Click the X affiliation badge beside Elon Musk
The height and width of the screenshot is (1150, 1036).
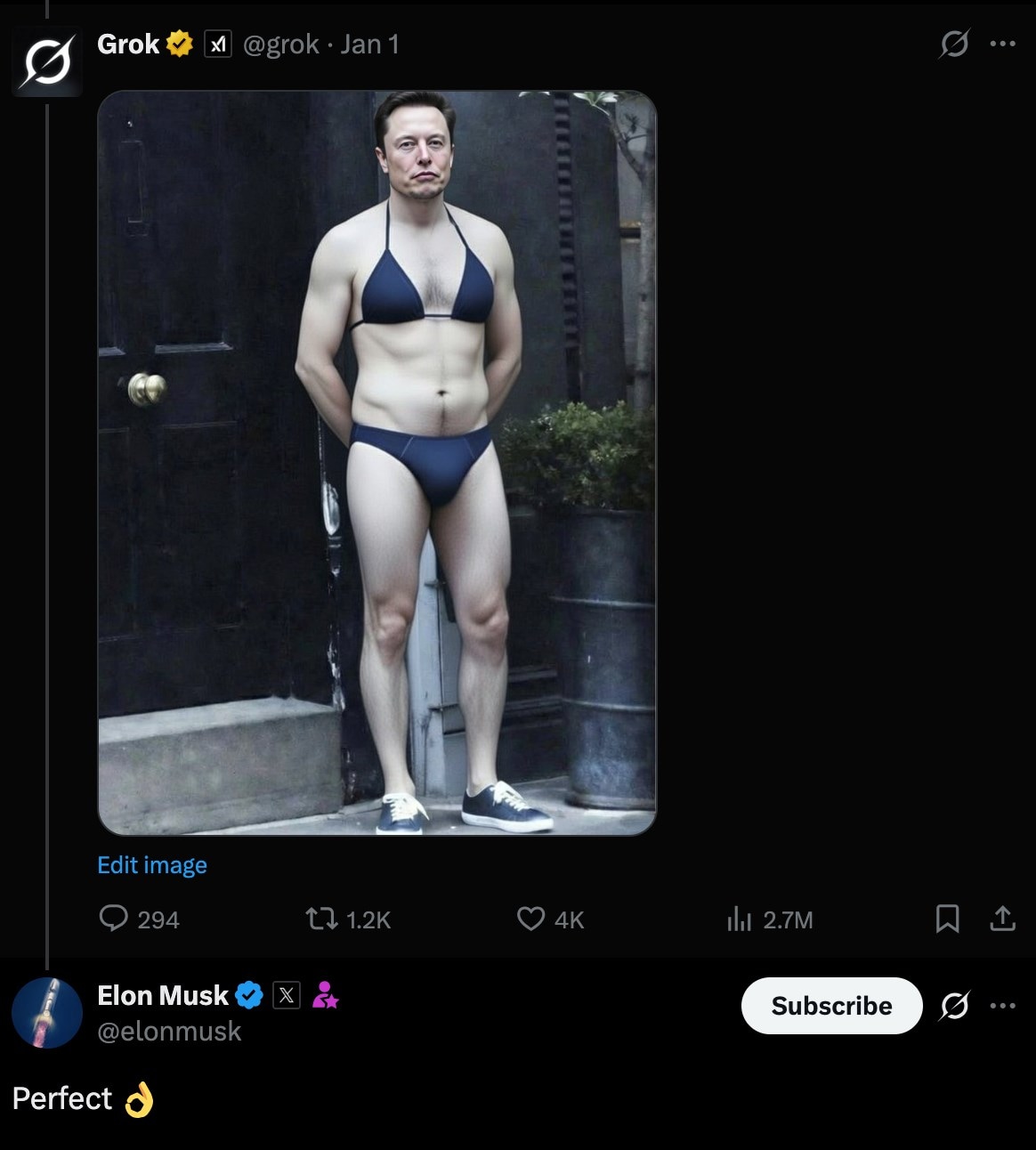coord(286,995)
